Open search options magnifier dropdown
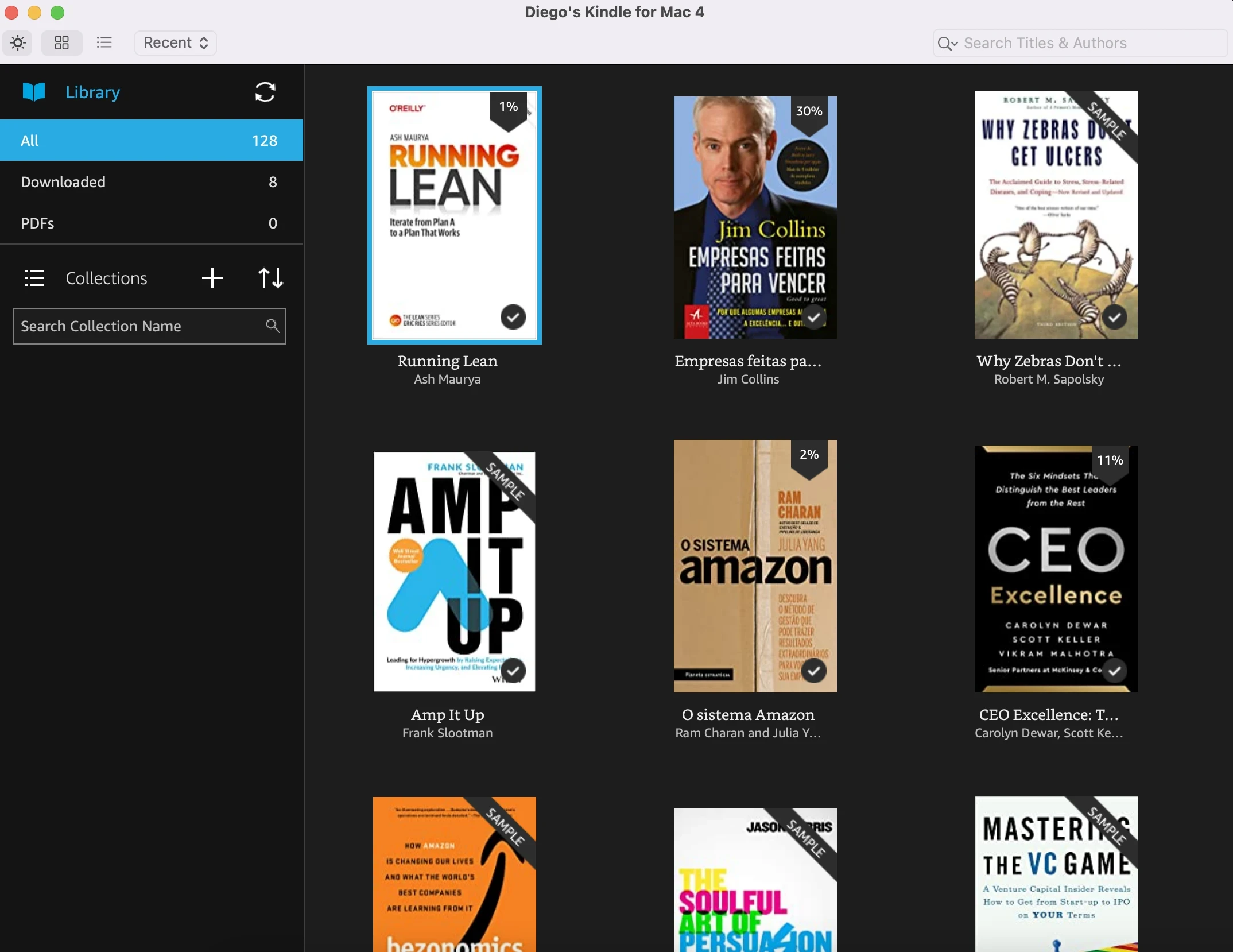Screen dimensions: 1233x952 click(947, 43)
